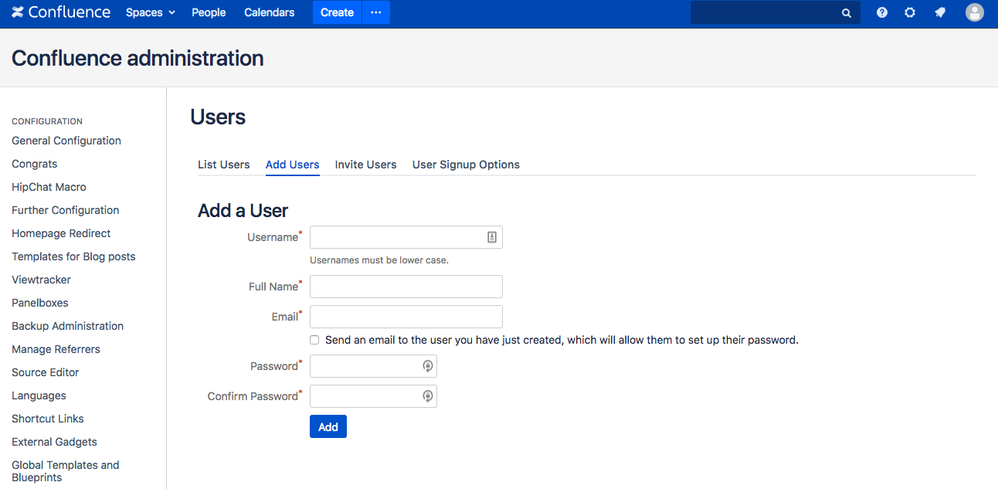Open HipChat Macro settings link
The width and height of the screenshot is (998, 489).
[x=49, y=187]
